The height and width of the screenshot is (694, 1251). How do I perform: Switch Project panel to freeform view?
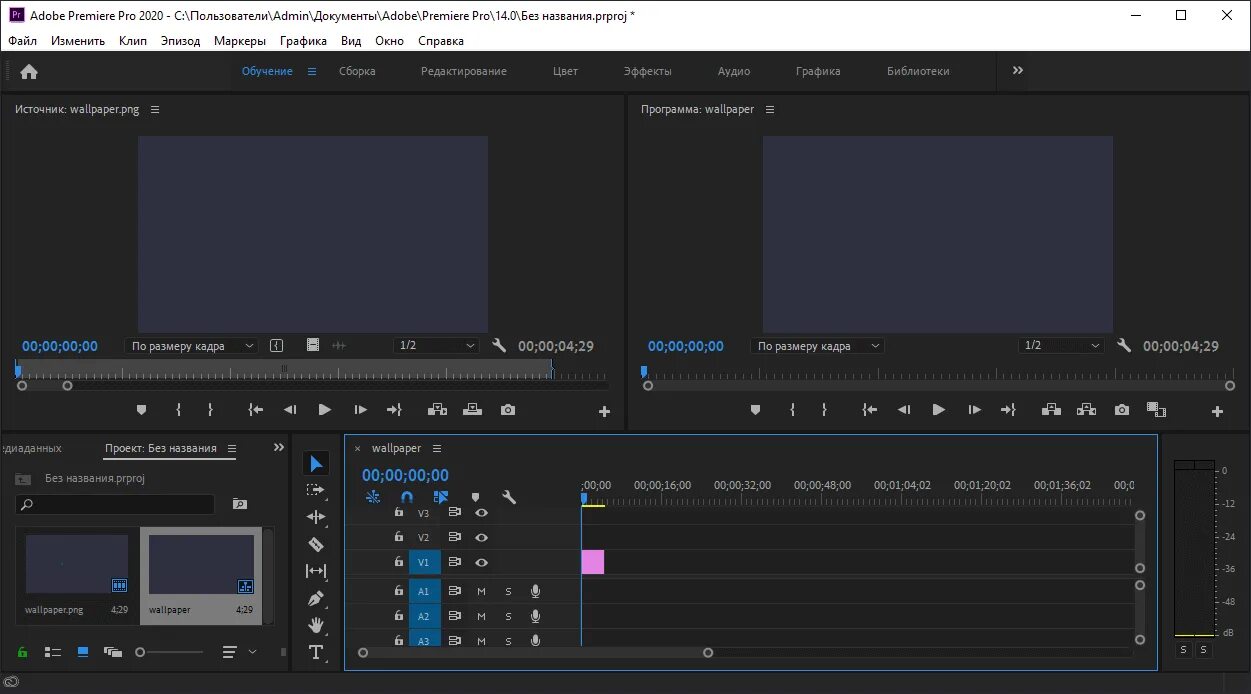pyautogui.click(x=112, y=652)
